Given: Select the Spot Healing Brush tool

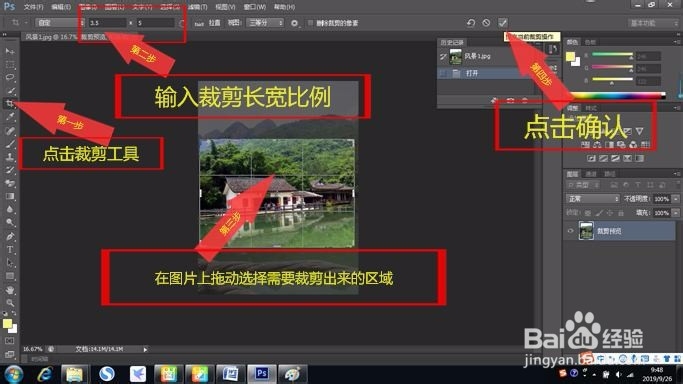Looking at the screenshot, I should [x=10, y=130].
